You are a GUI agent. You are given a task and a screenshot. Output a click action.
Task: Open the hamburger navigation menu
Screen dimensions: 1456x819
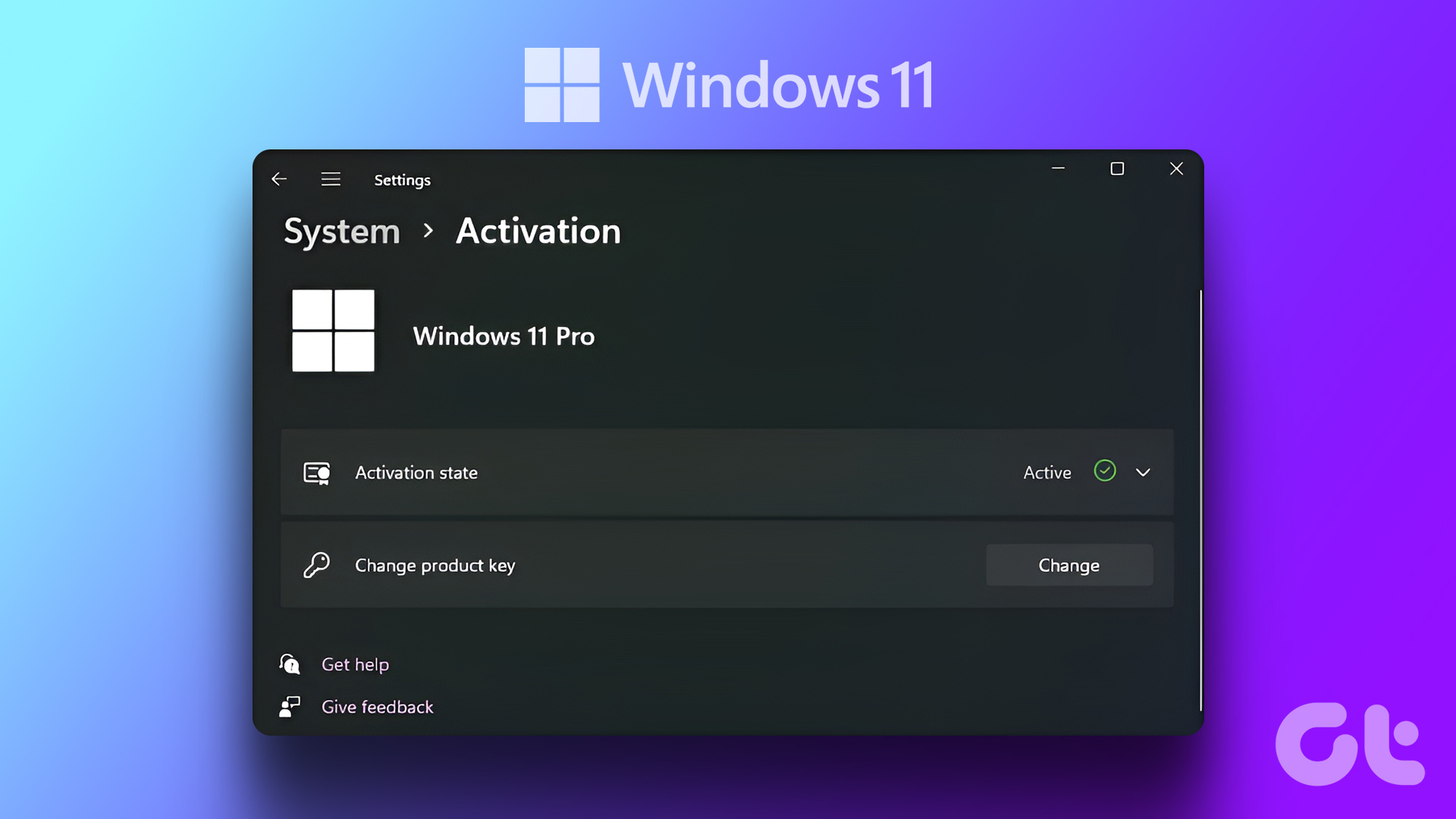pyautogui.click(x=331, y=179)
